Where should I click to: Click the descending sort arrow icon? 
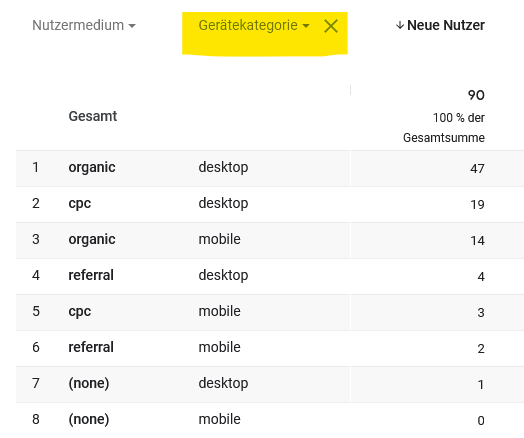(400, 25)
